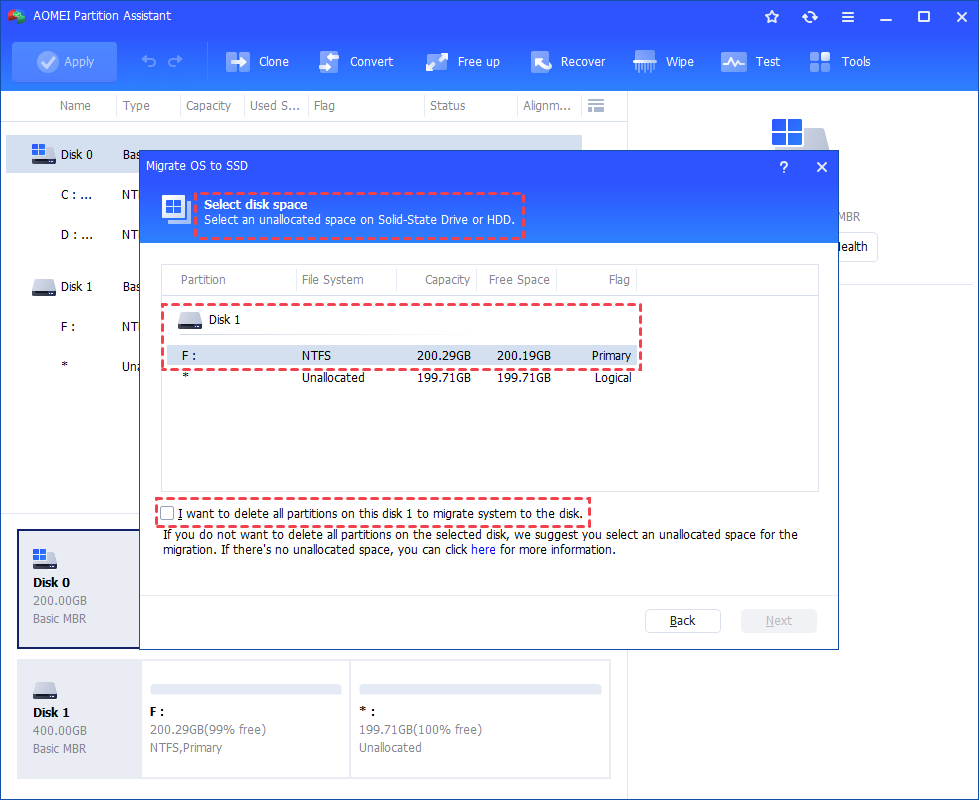Select the Disk 1 400.00GB disk map panel
This screenshot has width=979, height=800.
(x=79, y=719)
